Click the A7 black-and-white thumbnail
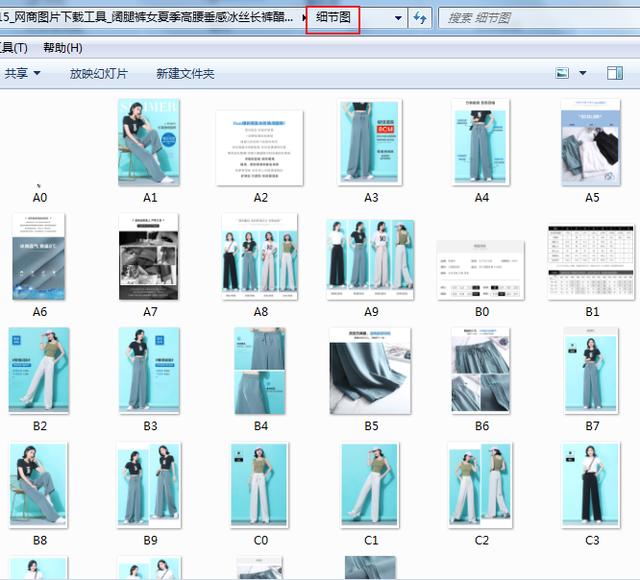 pyautogui.click(x=150, y=257)
